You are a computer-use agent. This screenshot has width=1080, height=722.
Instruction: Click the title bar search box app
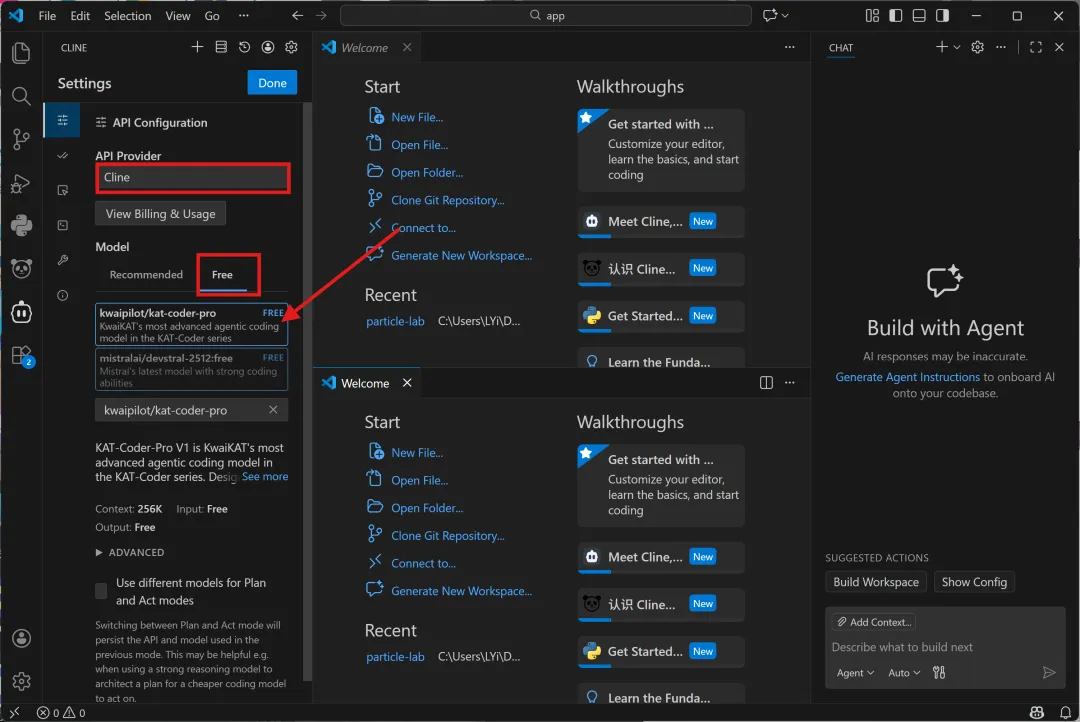click(x=546, y=15)
